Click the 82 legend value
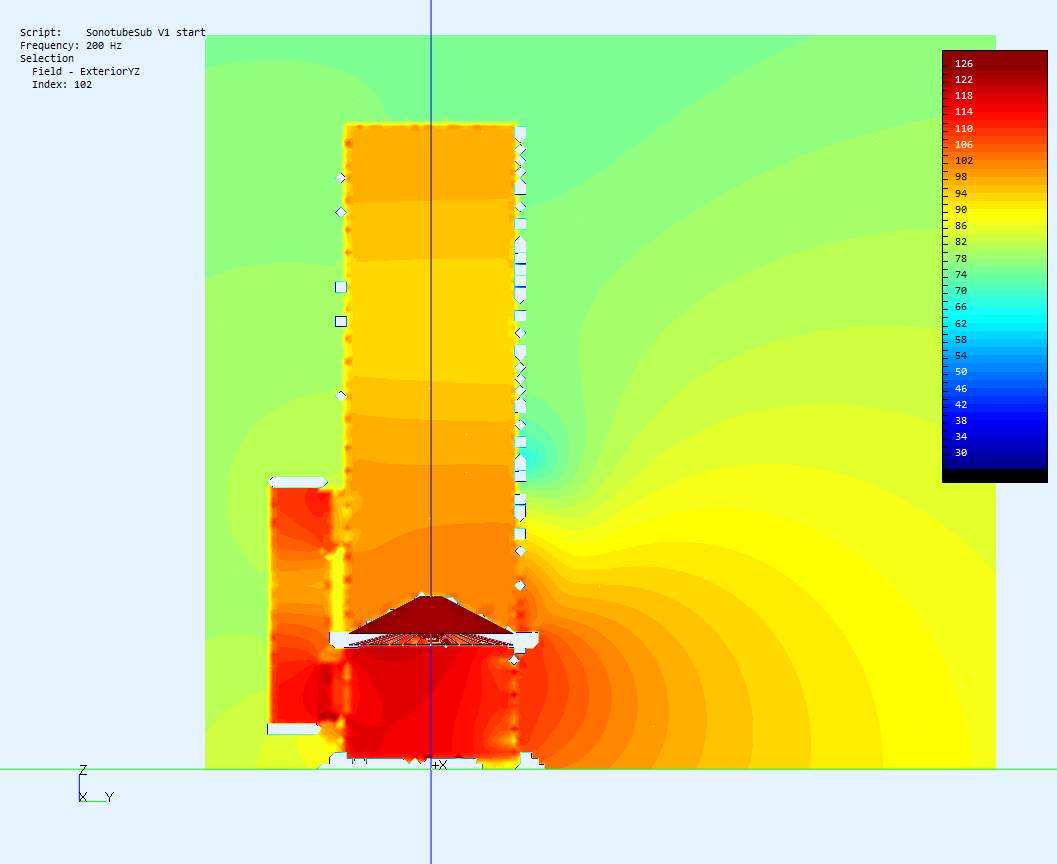1057x864 pixels. pos(961,242)
